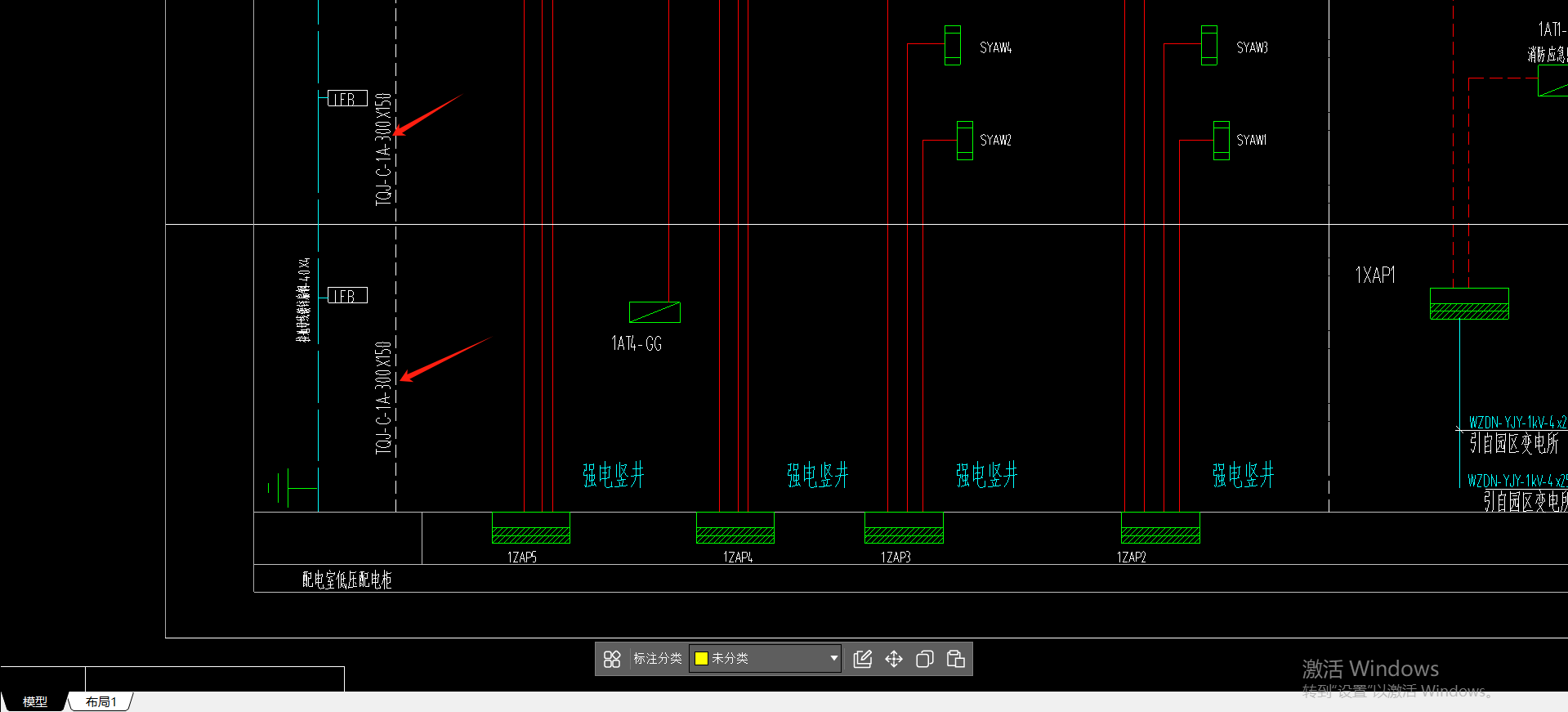The height and width of the screenshot is (712, 1568).
Task: Click the 1AT4-GG label
Action: click(x=637, y=343)
